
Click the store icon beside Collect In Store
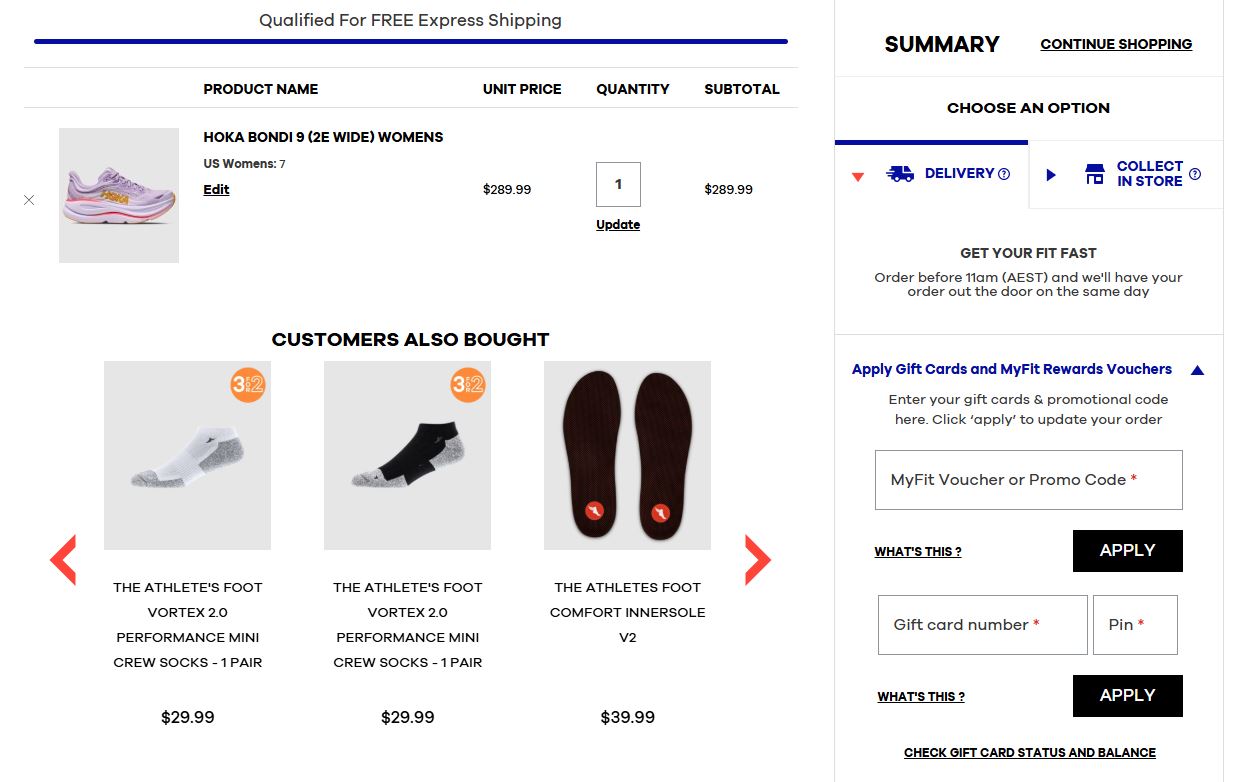click(1093, 173)
